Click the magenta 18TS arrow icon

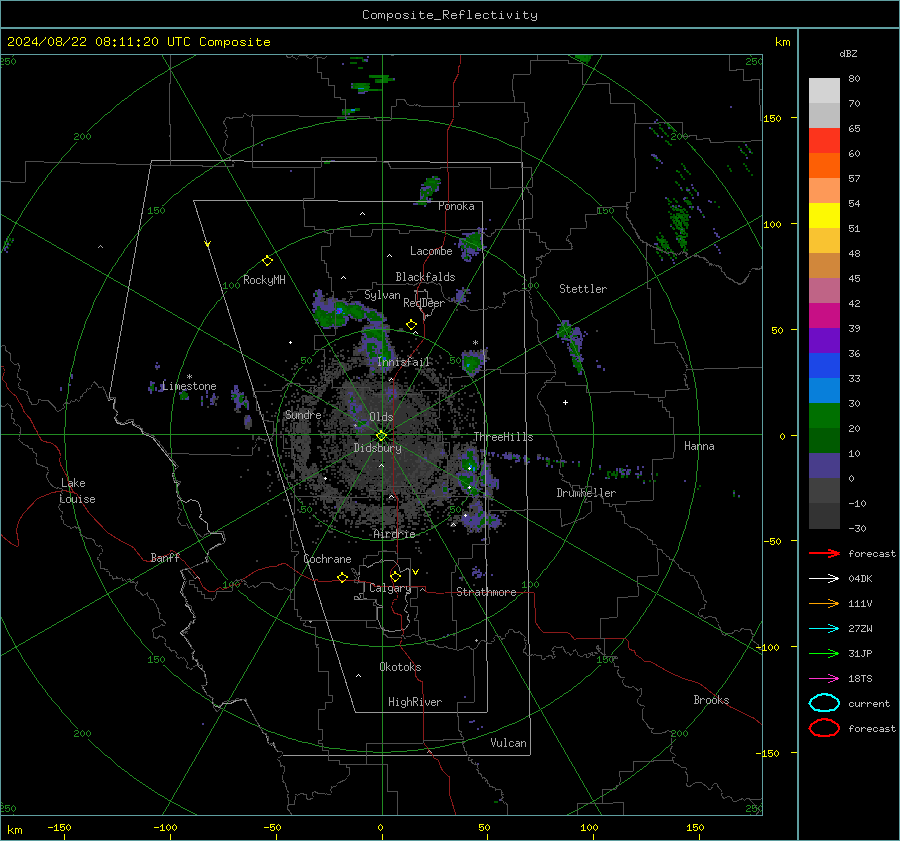tap(824, 679)
